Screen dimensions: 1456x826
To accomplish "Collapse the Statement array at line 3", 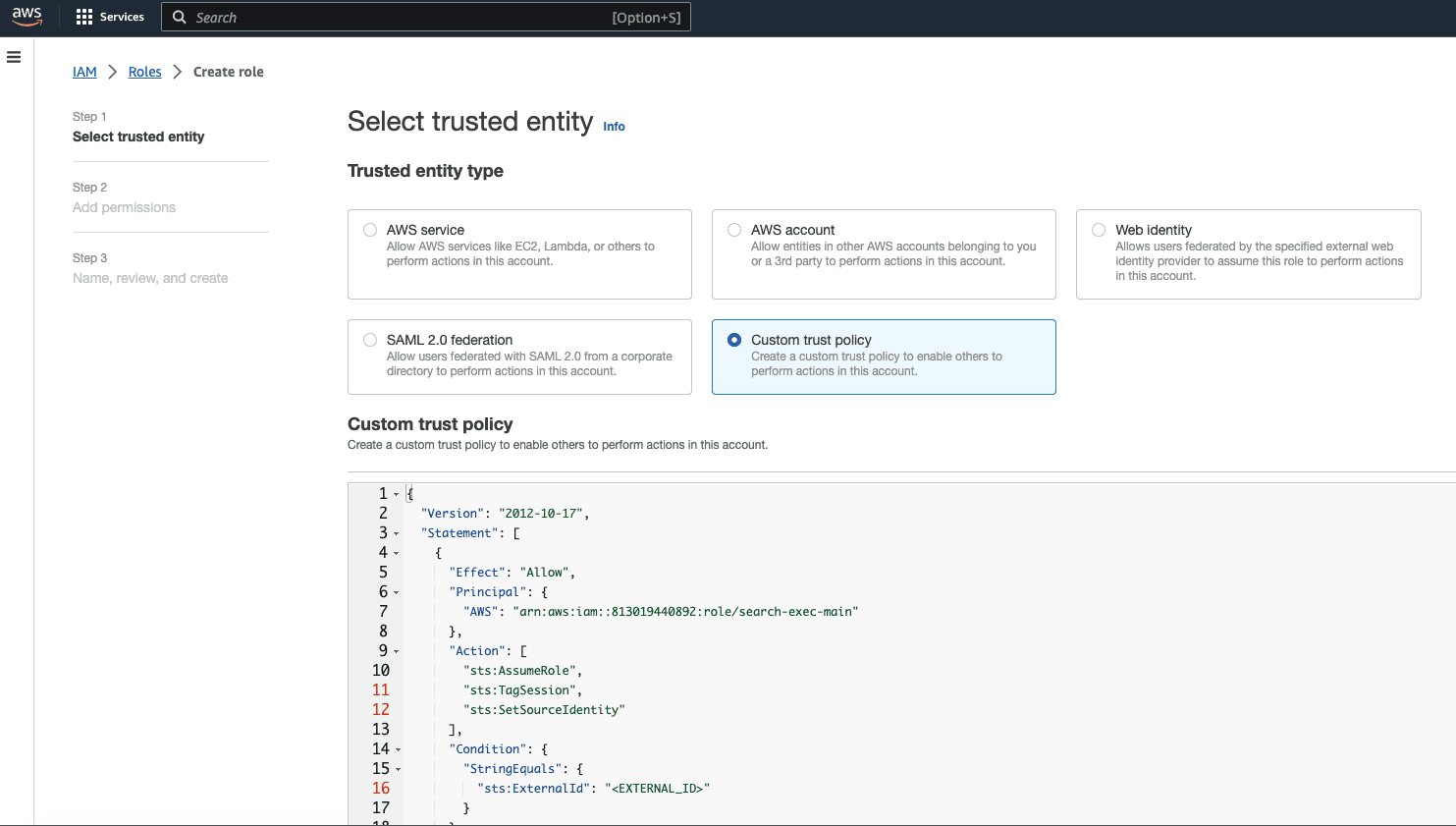I will (397, 534).
